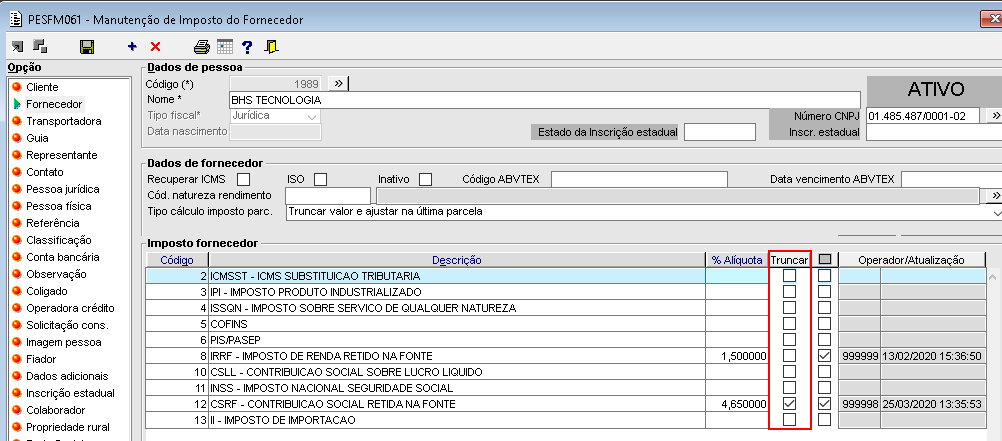Click the arrow shortcut icon in toolbar
The width and height of the screenshot is (1002, 441).
pos(17,47)
